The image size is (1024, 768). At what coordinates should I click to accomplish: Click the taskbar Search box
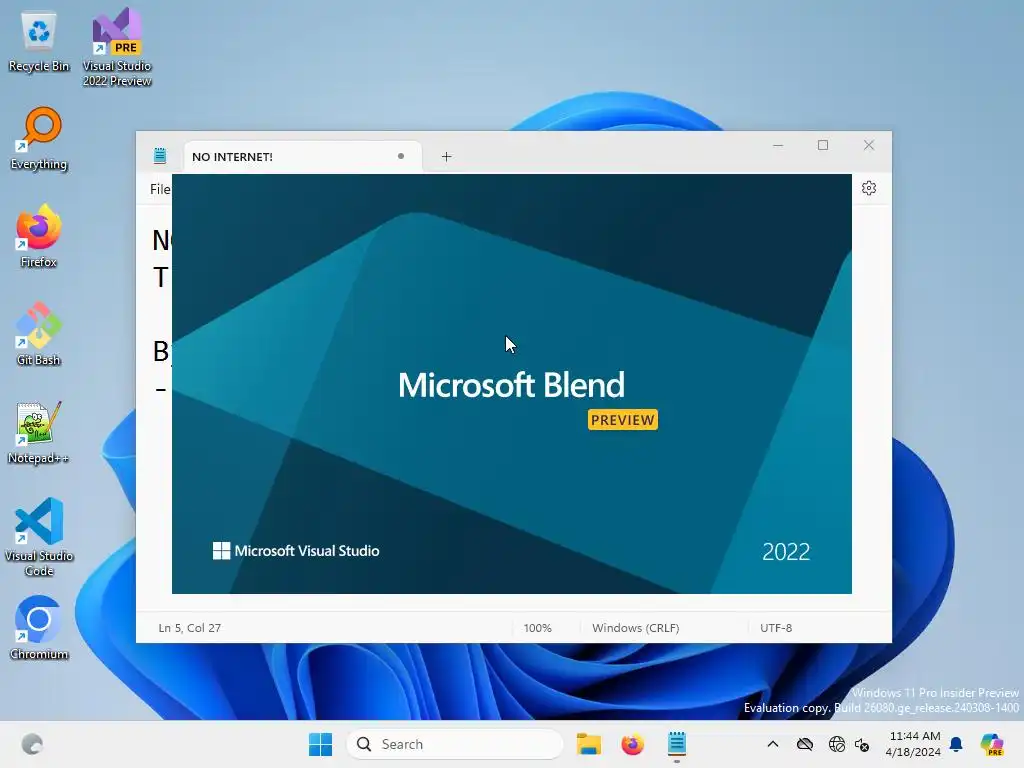point(455,744)
